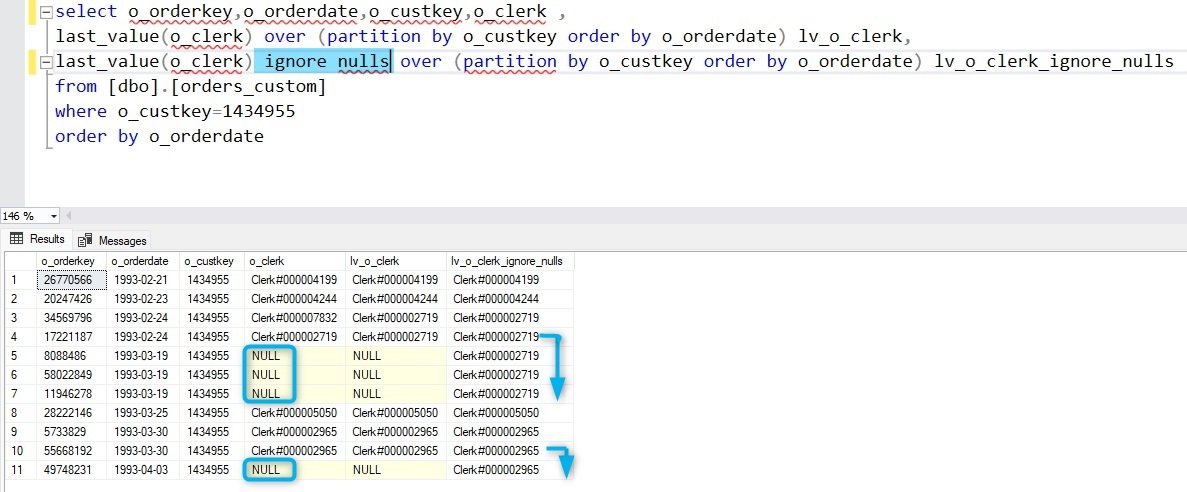Click the cell containing 26770566
The image size is (1187, 492).
72,280
